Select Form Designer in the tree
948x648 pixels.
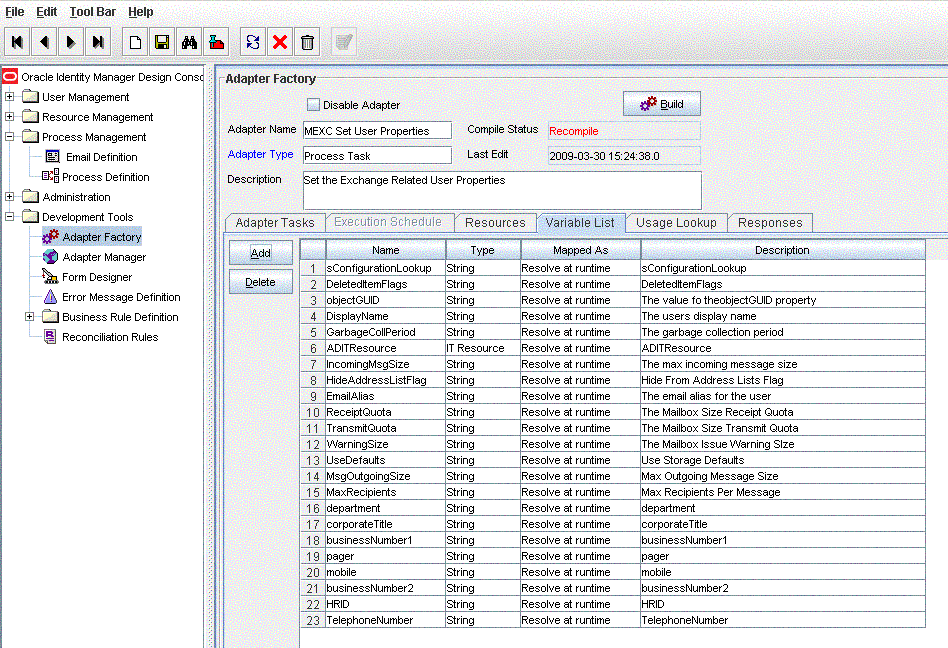pyautogui.click(x=96, y=277)
